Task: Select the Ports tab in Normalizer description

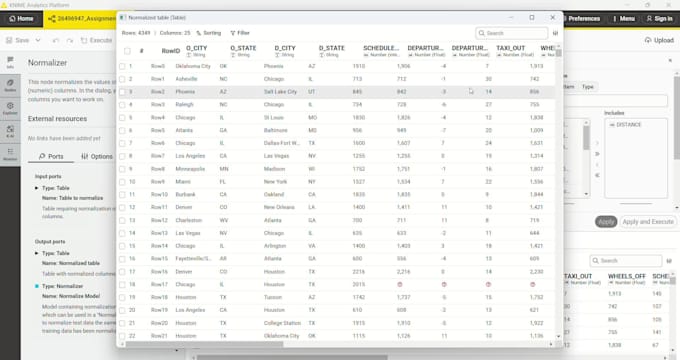Action: (x=51, y=157)
